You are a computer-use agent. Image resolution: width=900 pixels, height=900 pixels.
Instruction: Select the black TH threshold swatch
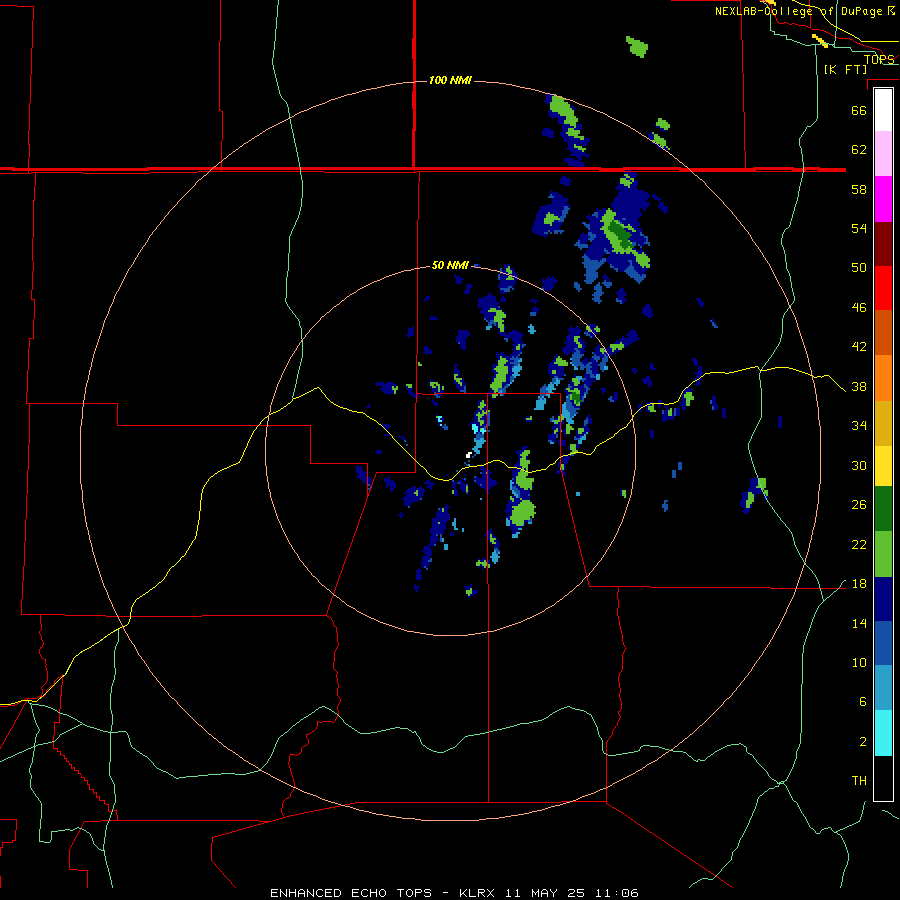coord(883,778)
